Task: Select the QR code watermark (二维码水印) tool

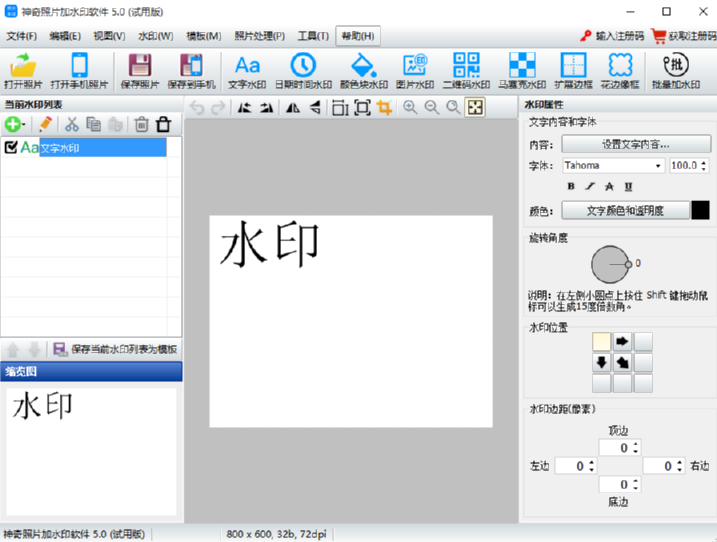Action: [x=466, y=70]
